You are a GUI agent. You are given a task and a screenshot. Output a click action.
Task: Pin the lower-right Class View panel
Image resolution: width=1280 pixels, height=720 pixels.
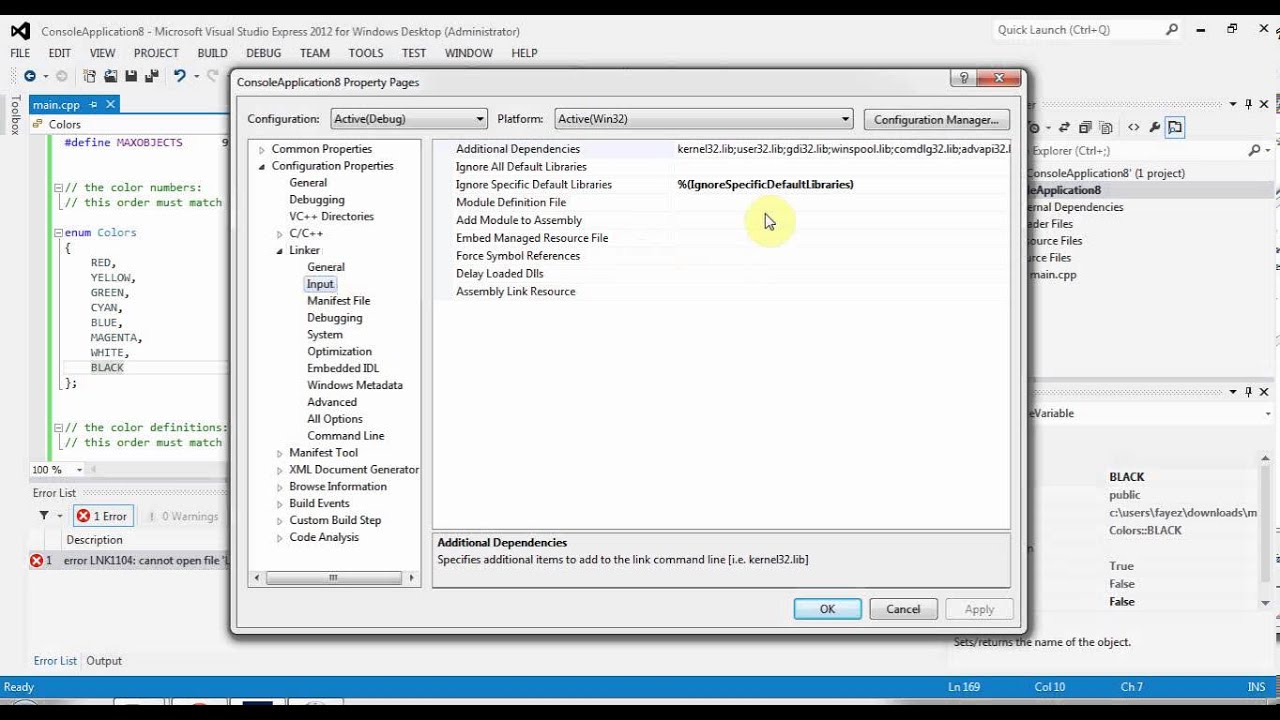point(1248,392)
